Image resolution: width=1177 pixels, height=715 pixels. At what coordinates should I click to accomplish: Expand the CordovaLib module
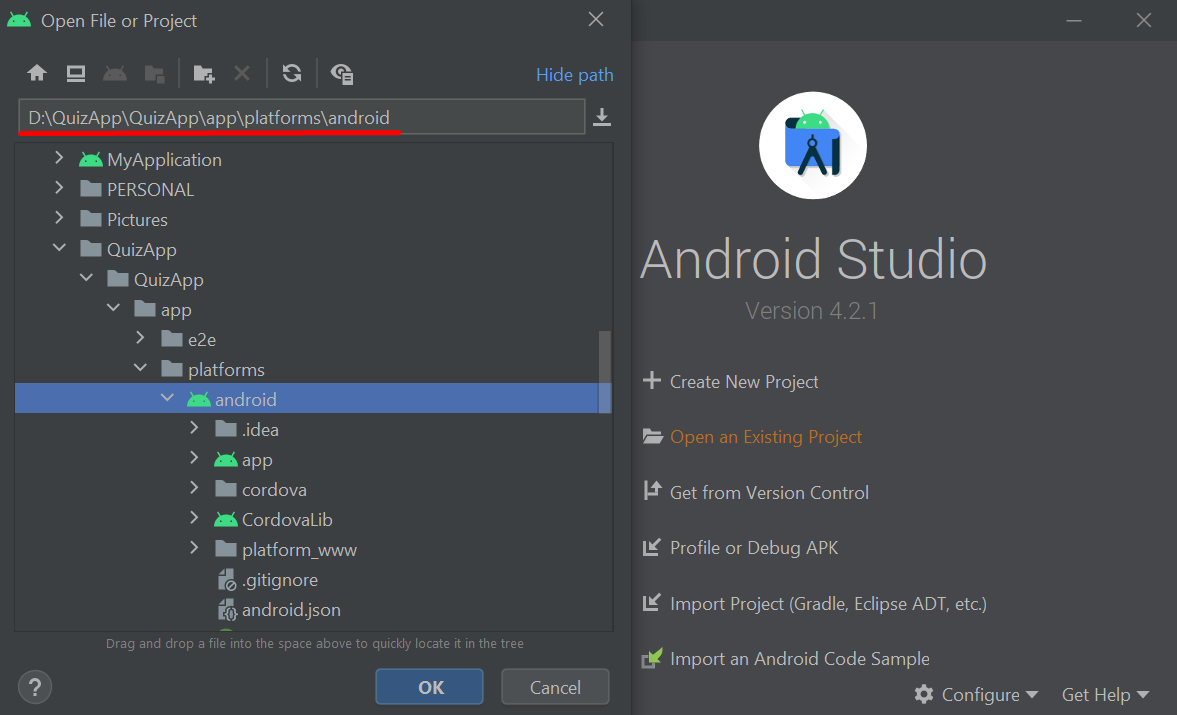click(194, 518)
